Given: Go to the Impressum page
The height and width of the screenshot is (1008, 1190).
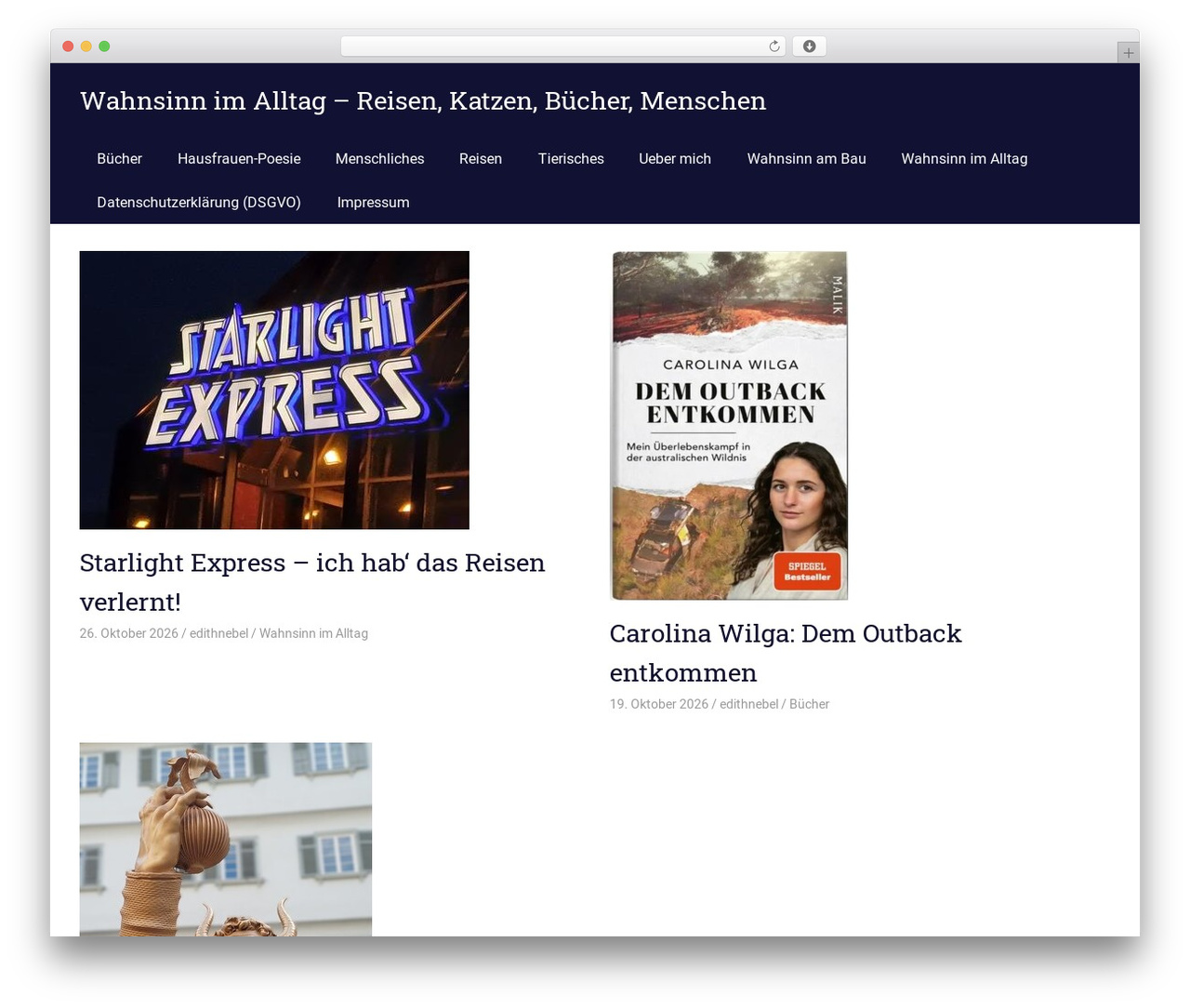Looking at the screenshot, I should (373, 203).
